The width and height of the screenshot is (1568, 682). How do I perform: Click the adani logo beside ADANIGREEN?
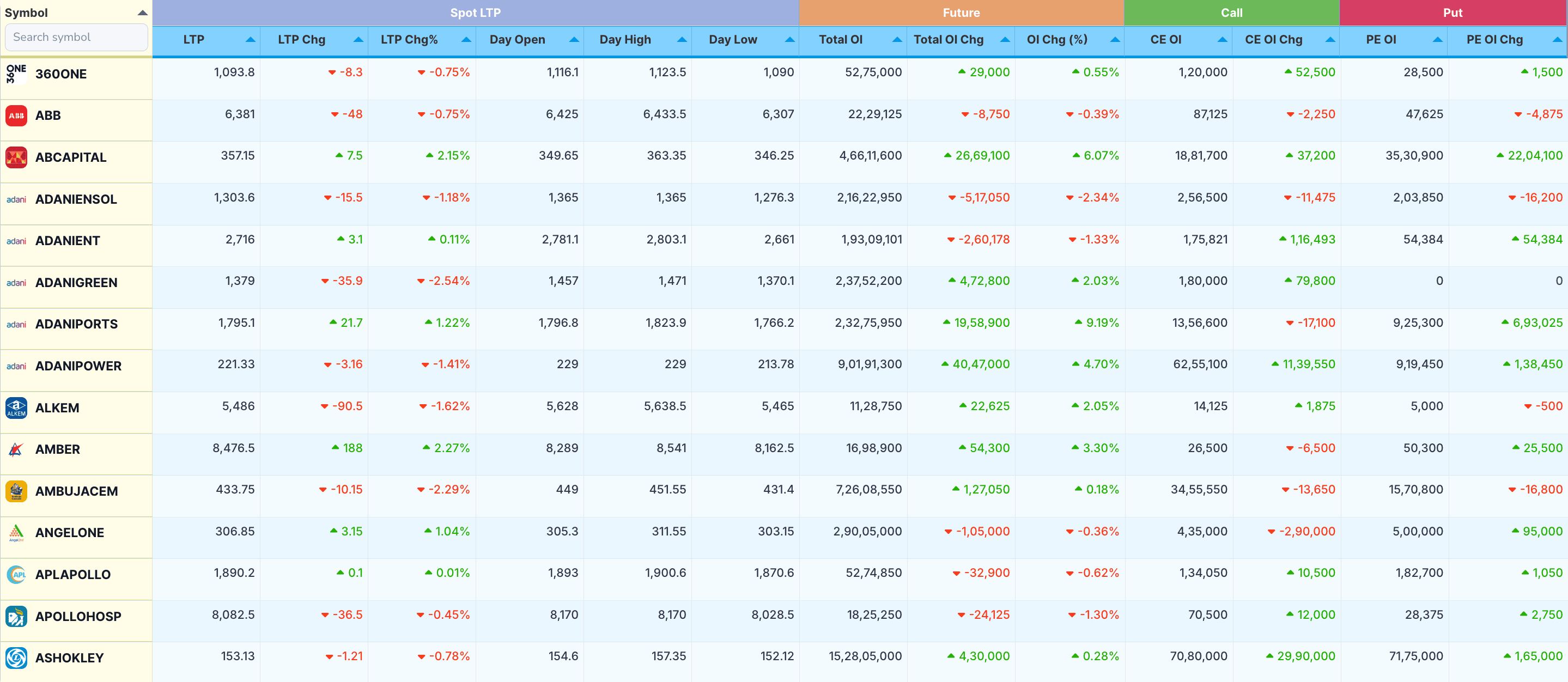(x=16, y=282)
